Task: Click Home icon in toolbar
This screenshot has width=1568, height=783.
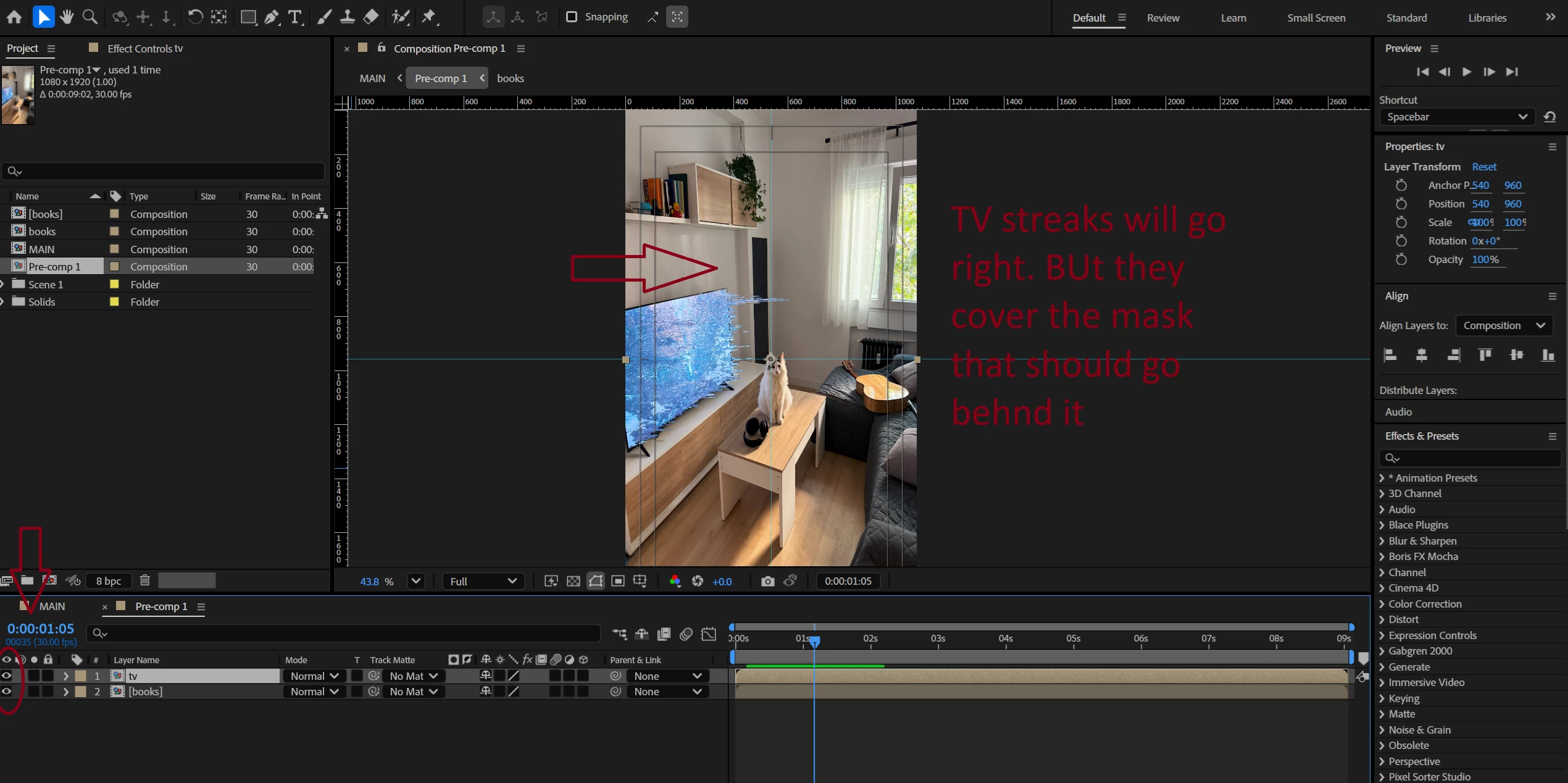Action: (x=14, y=17)
